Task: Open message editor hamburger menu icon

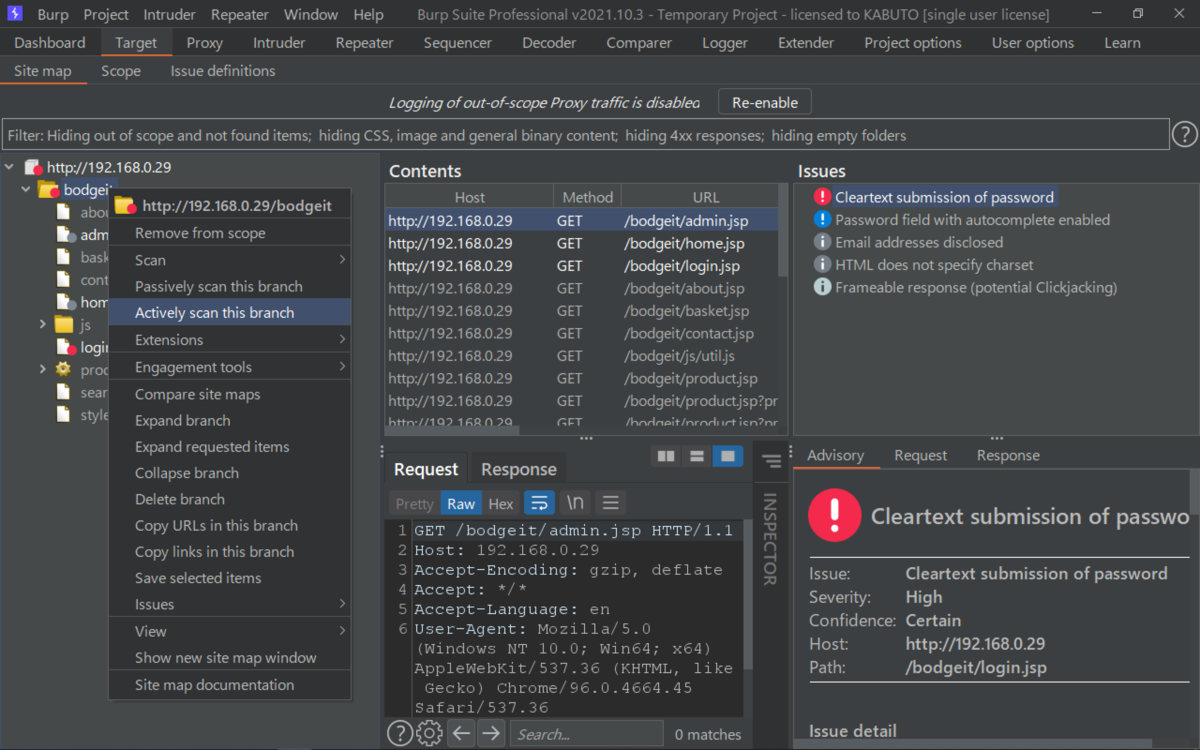Action: [x=611, y=503]
